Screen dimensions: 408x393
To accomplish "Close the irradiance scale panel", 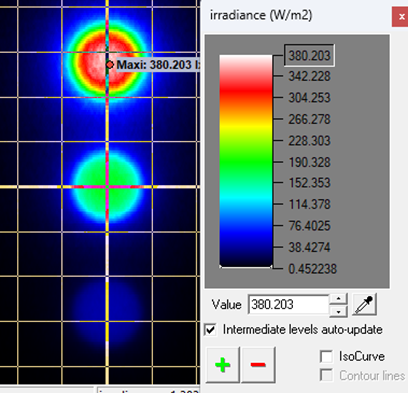I will coord(401,17).
